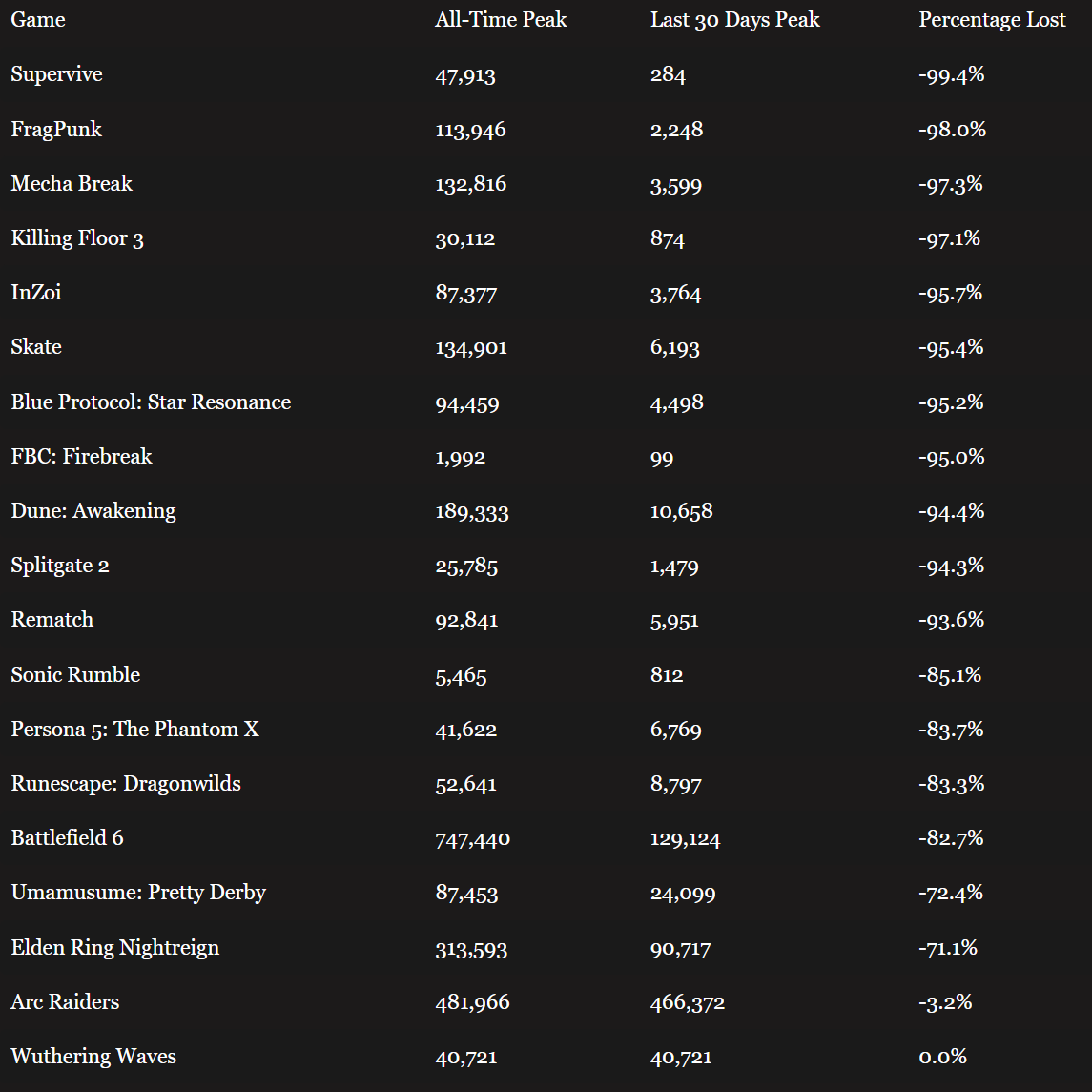The height and width of the screenshot is (1092, 1092).
Task: Select the Supervive game name
Action: click(x=56, y=74)
